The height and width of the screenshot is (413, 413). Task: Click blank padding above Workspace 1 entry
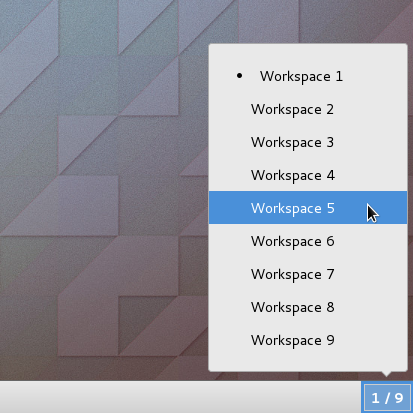click(308, 52)
